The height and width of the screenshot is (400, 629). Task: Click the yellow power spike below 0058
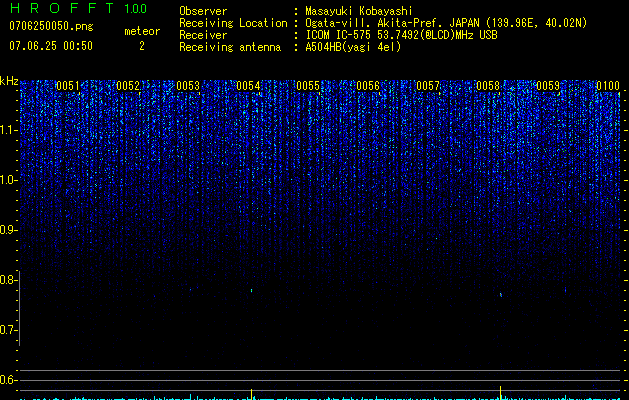pos(501,393)
